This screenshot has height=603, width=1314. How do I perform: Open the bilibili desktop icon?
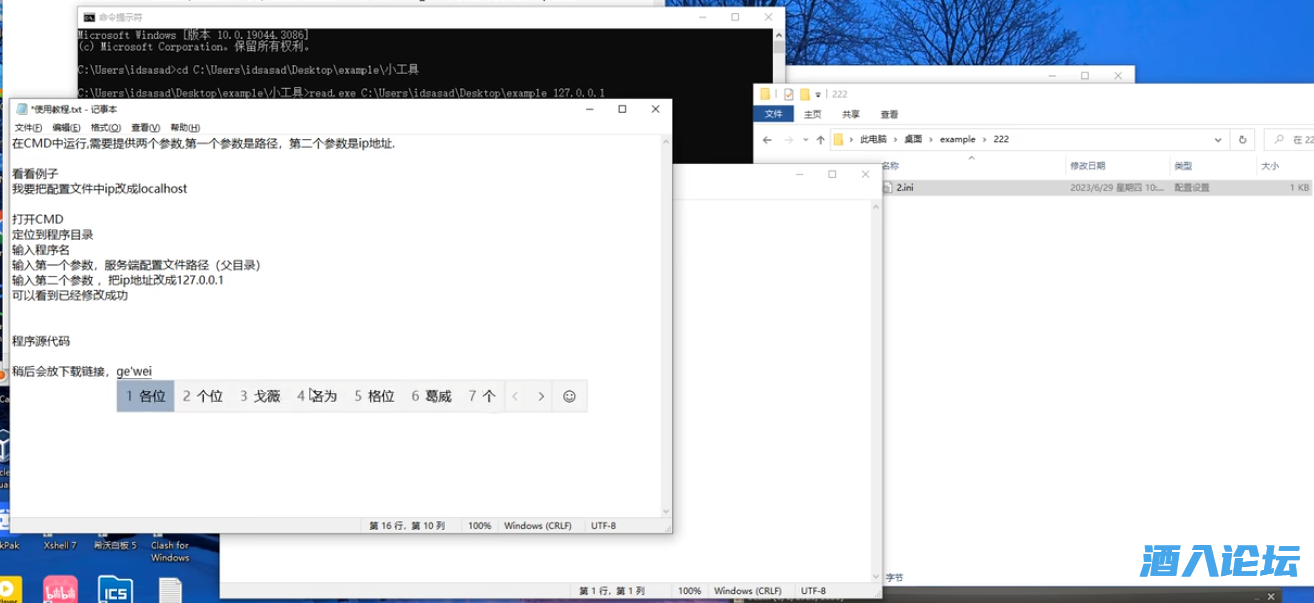[x=61, y=589]
